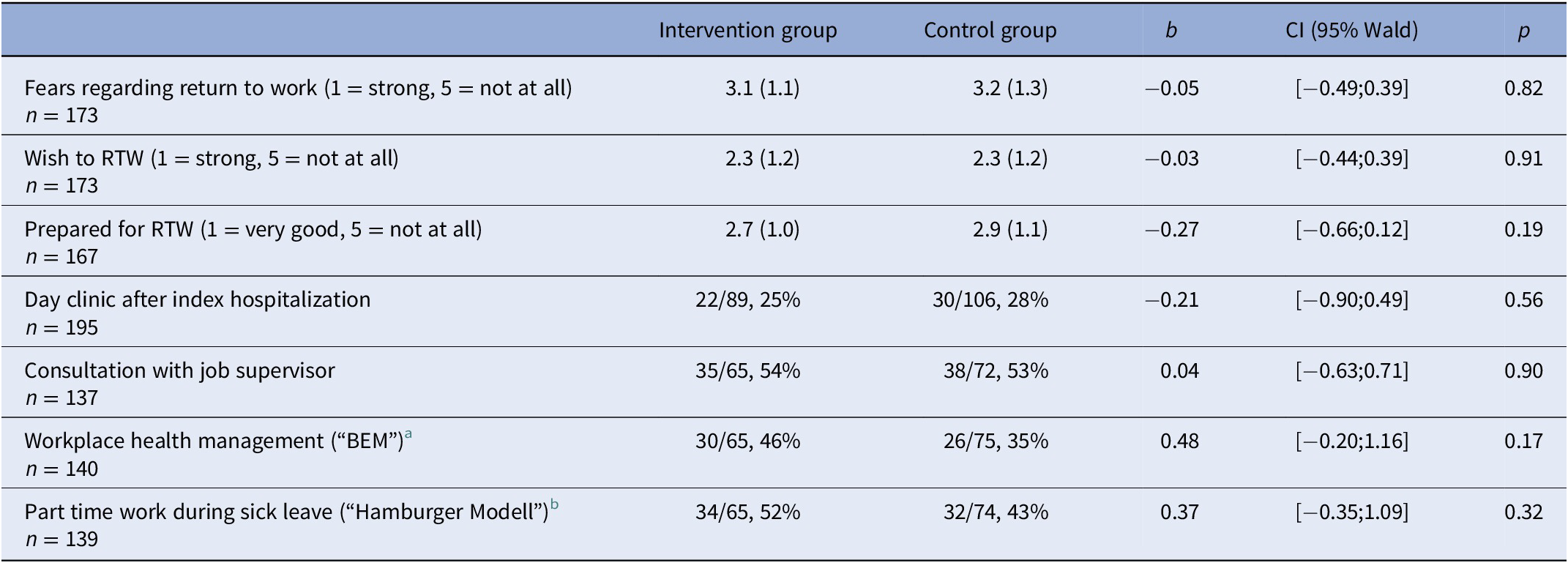Viewport: 1568px width, 563px height.
Task: Click the p column header
Action: coord(1523,31)
